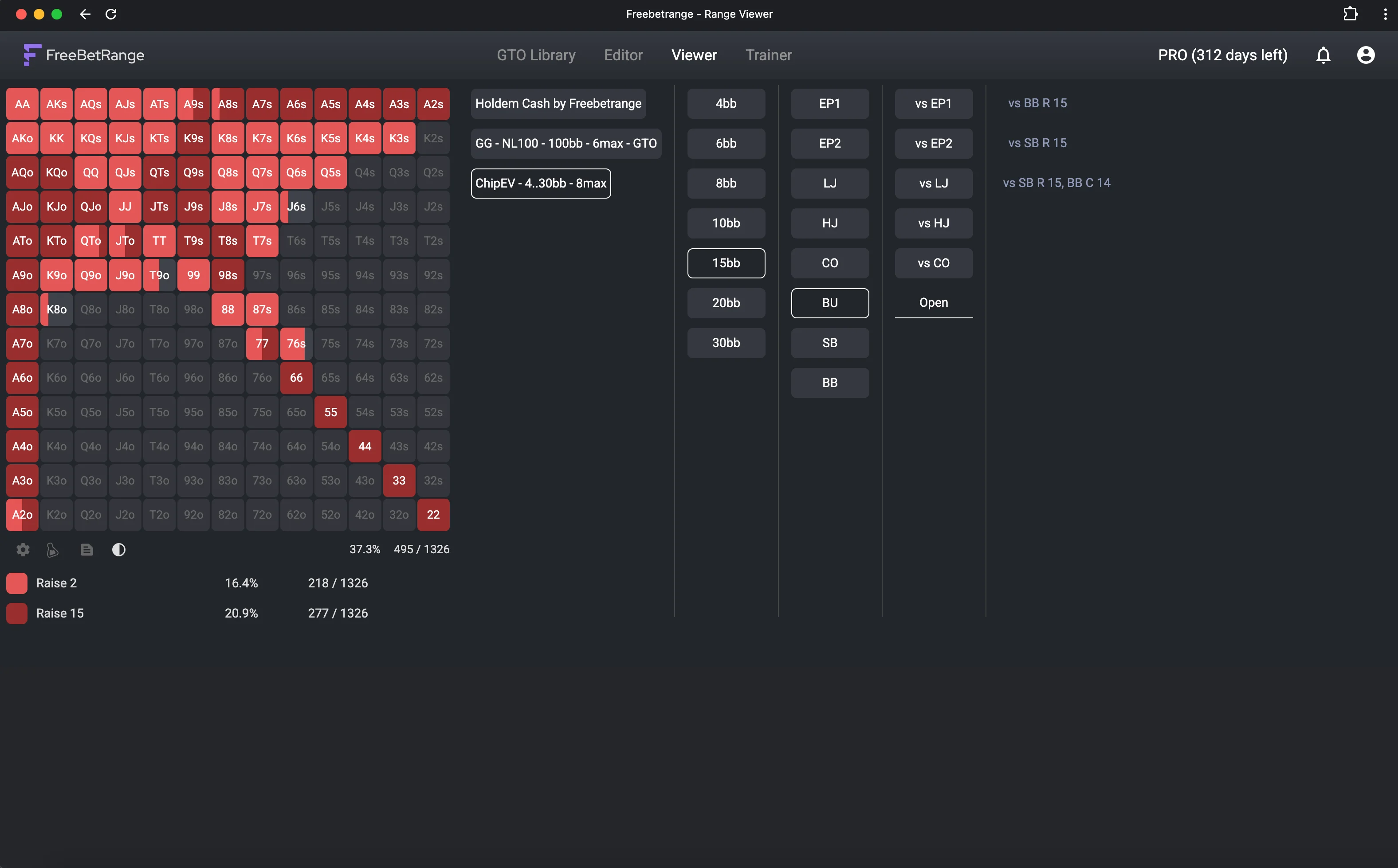Open the vs BB R 15 branch
1398x868 pixels.
(x=1037, y=103)
